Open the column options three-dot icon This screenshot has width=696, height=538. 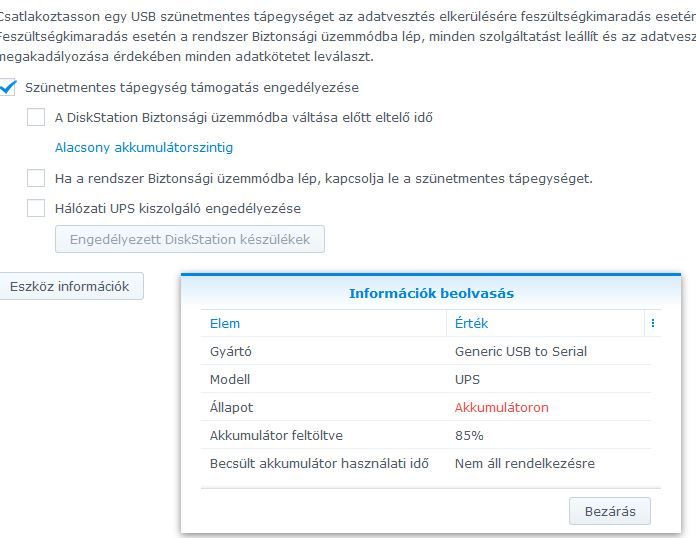click(653, 324)
